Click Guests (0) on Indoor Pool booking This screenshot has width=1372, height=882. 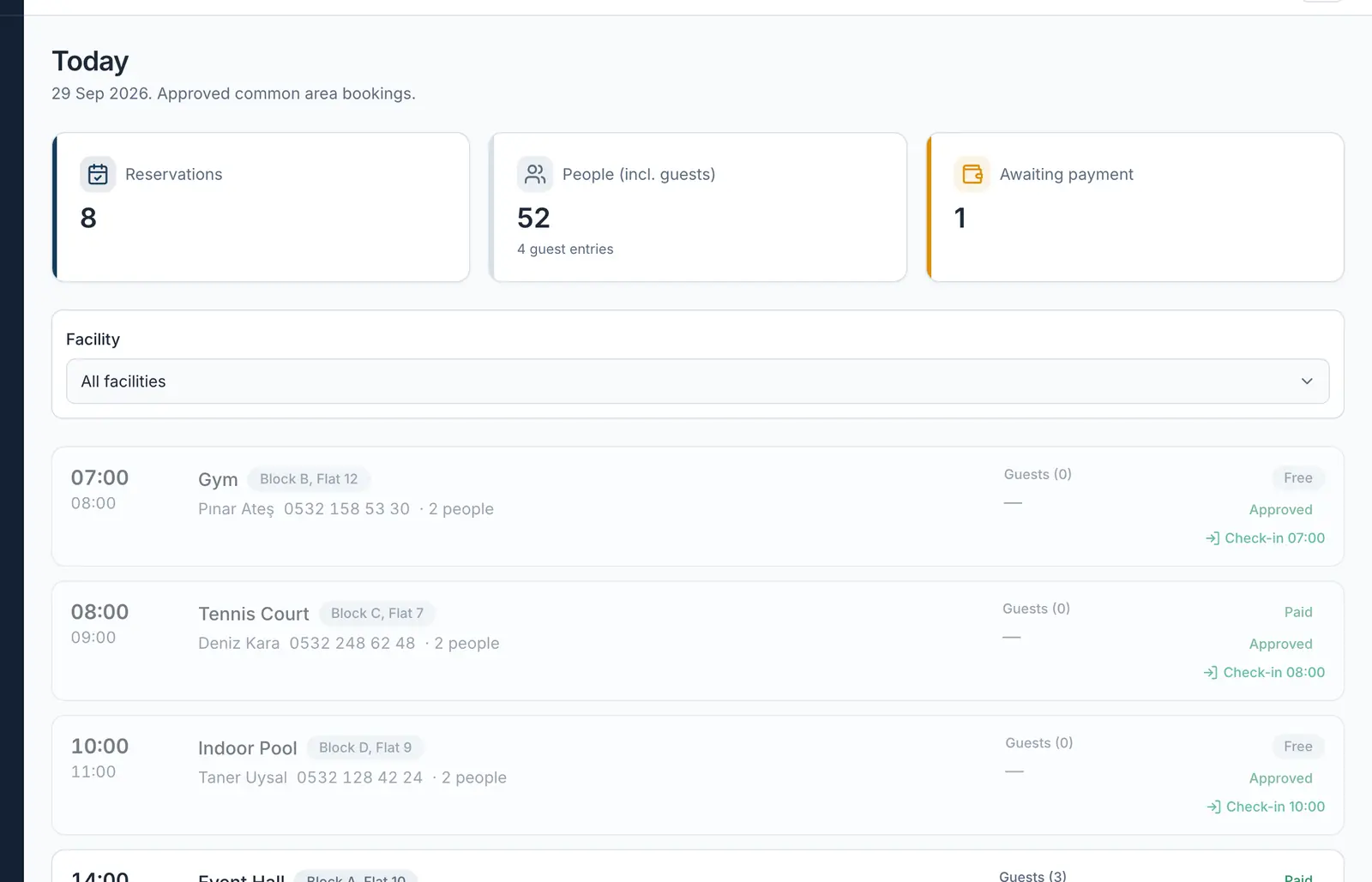(x=1039, y=743)
